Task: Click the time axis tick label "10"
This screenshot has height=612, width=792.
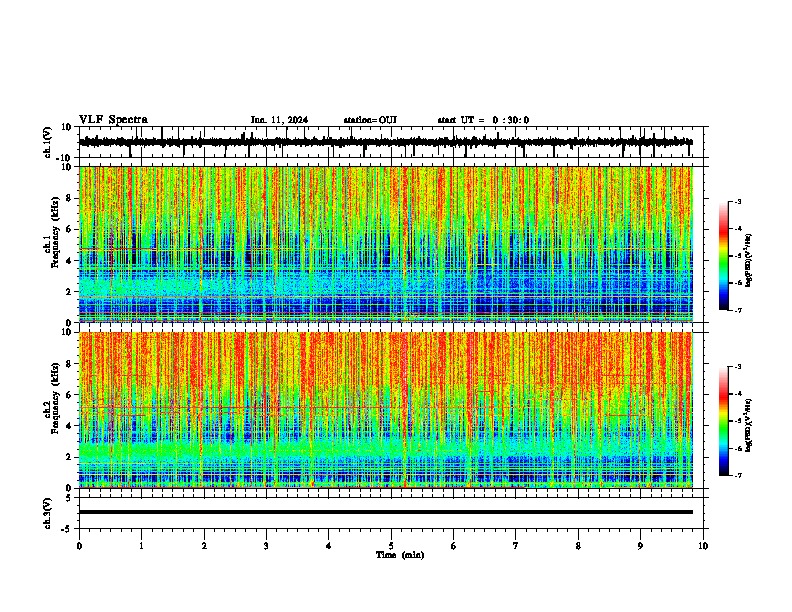Action: [703, 546]
